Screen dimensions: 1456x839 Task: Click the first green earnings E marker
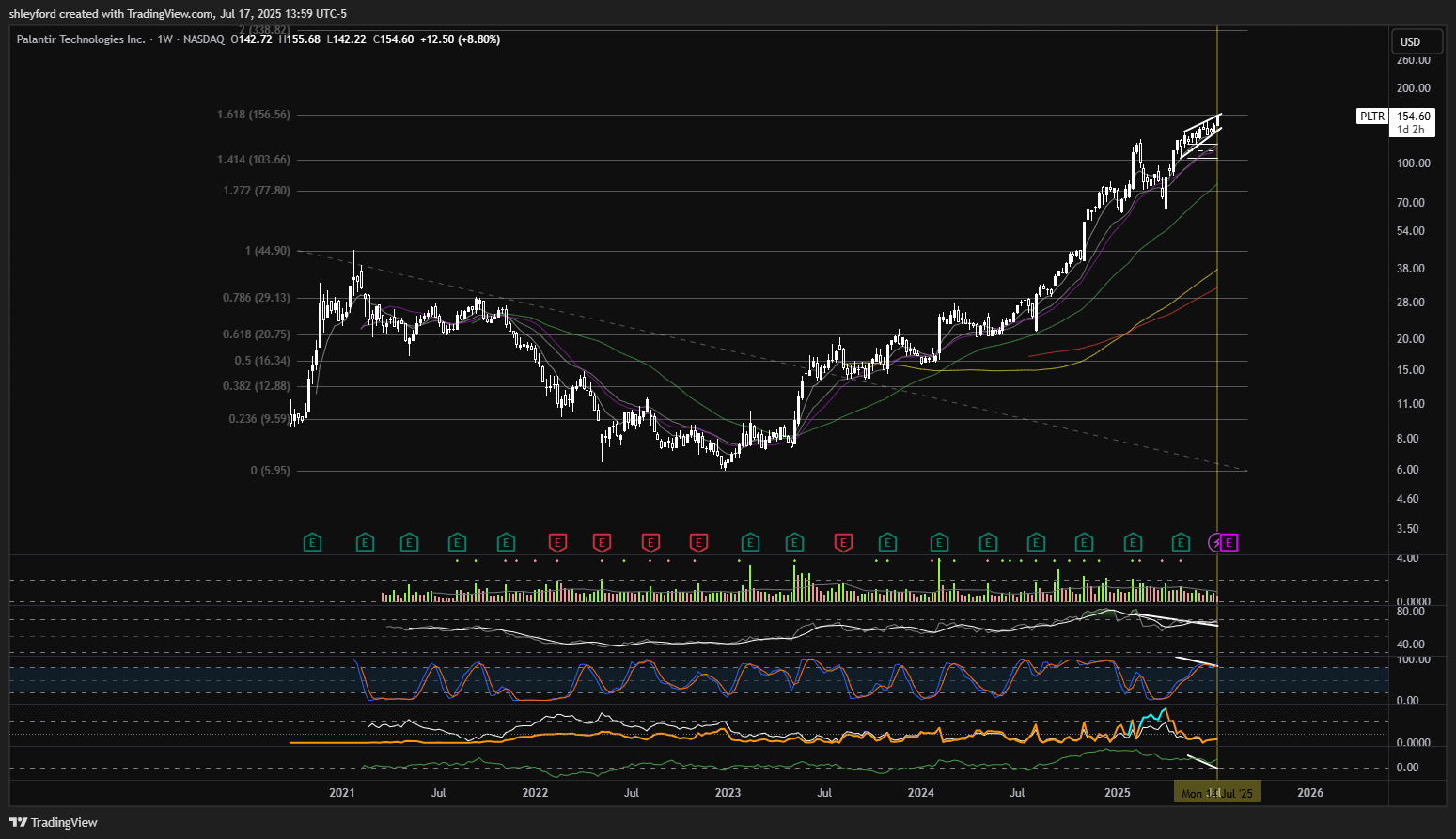[x=312, y=542]
